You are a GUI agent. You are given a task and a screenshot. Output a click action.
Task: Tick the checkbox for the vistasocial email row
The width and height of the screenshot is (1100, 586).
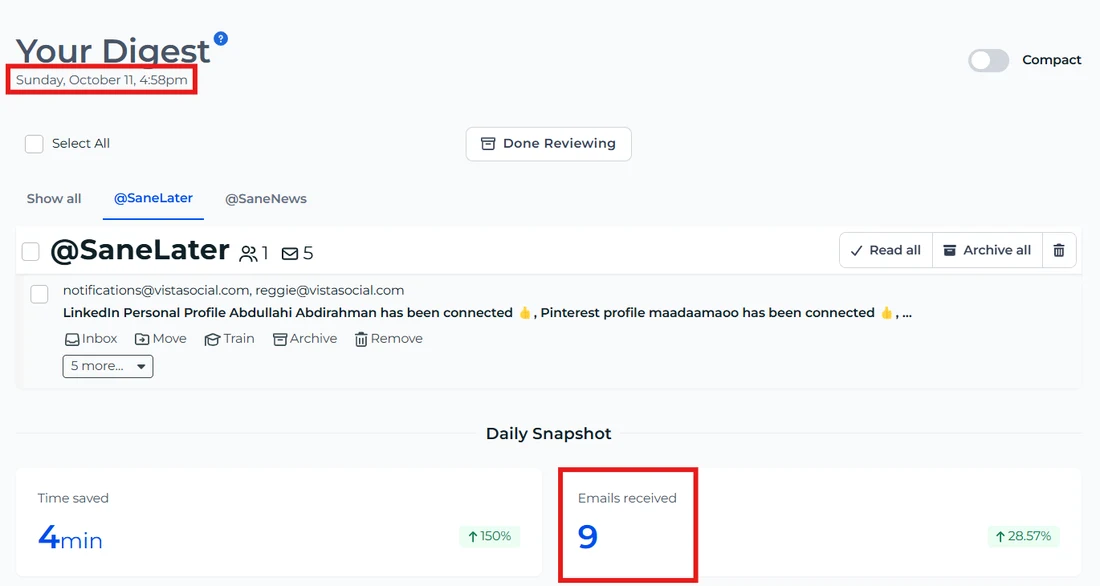pyautogui.click(x=39, y=294)
